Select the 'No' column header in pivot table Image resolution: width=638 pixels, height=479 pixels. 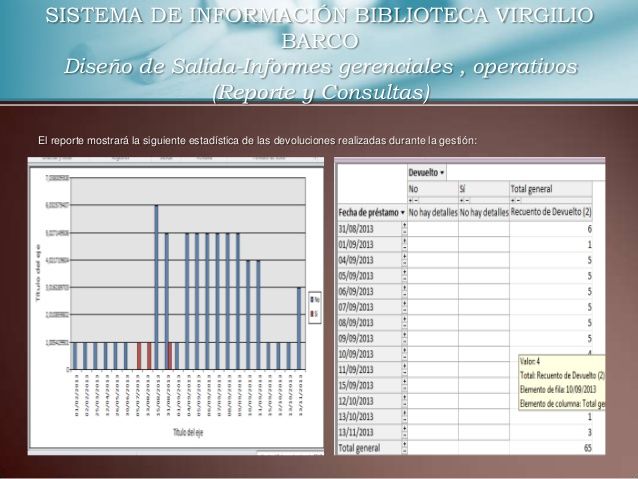433,189
